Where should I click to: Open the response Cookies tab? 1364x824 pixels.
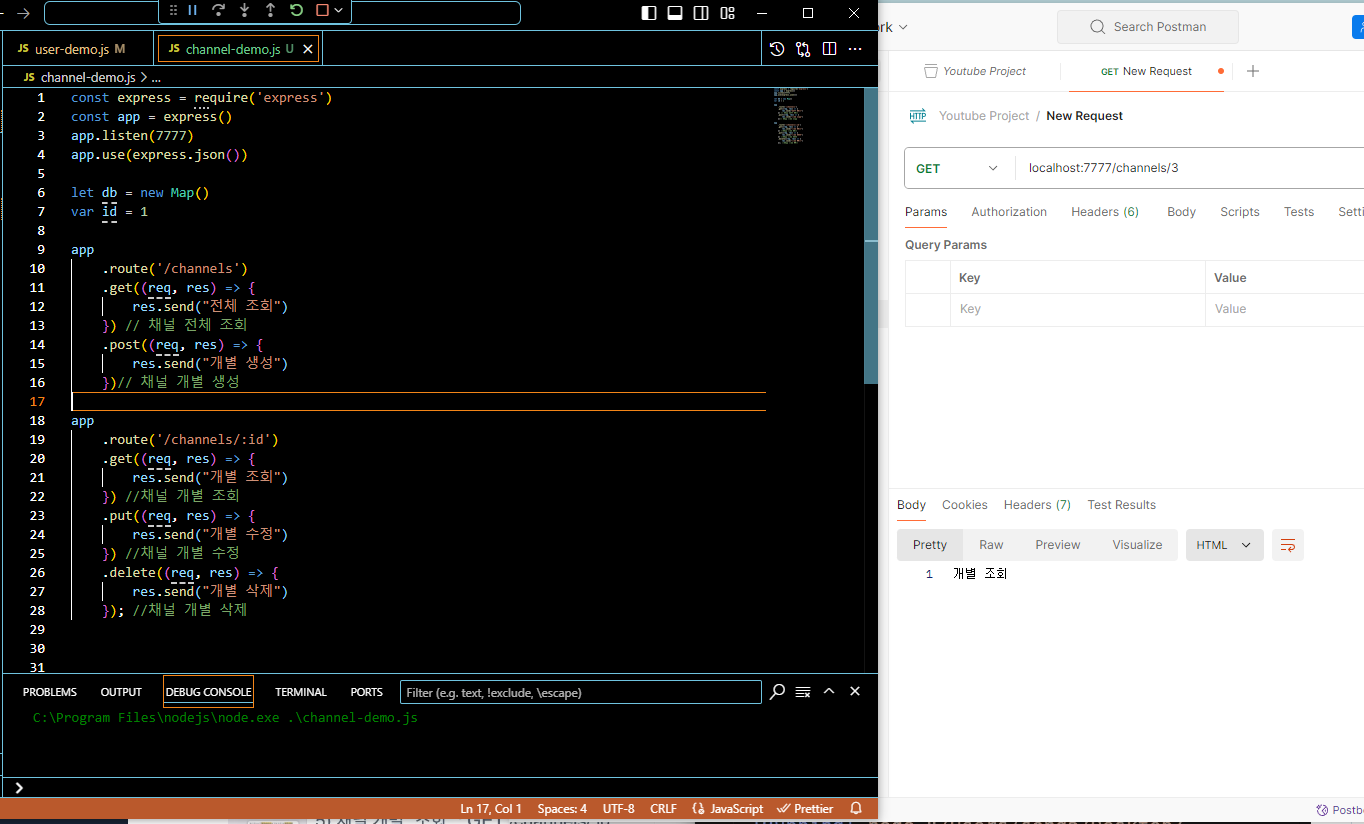pyautogui.click(x=965, y=505)
